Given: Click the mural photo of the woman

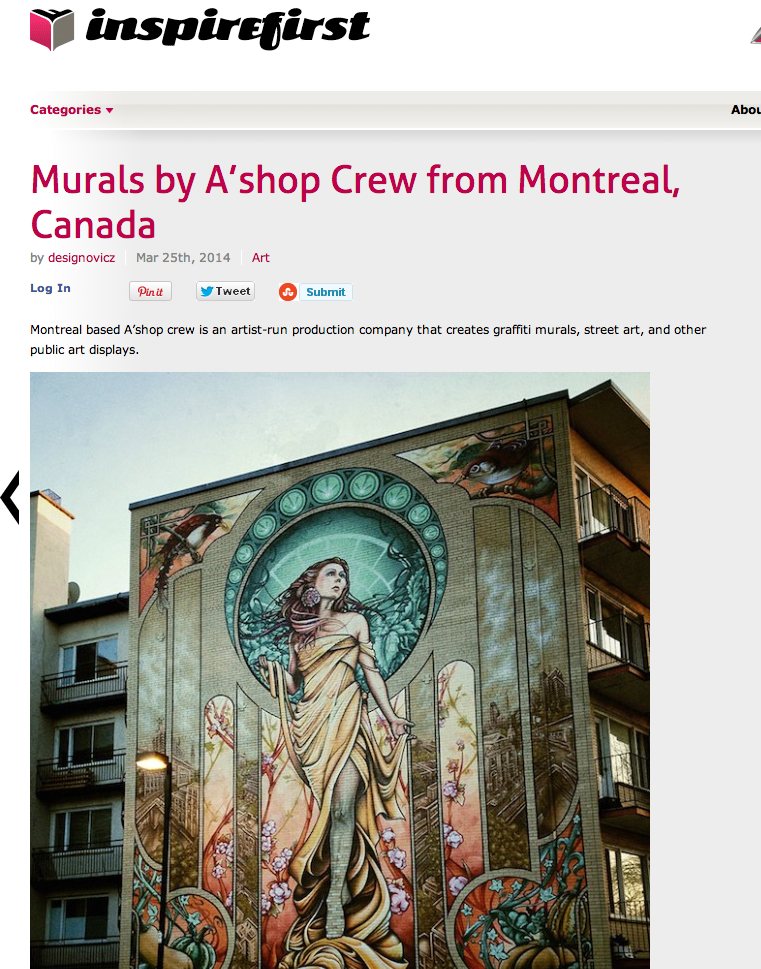Looking at the screenshot, I should pos(339,670).
